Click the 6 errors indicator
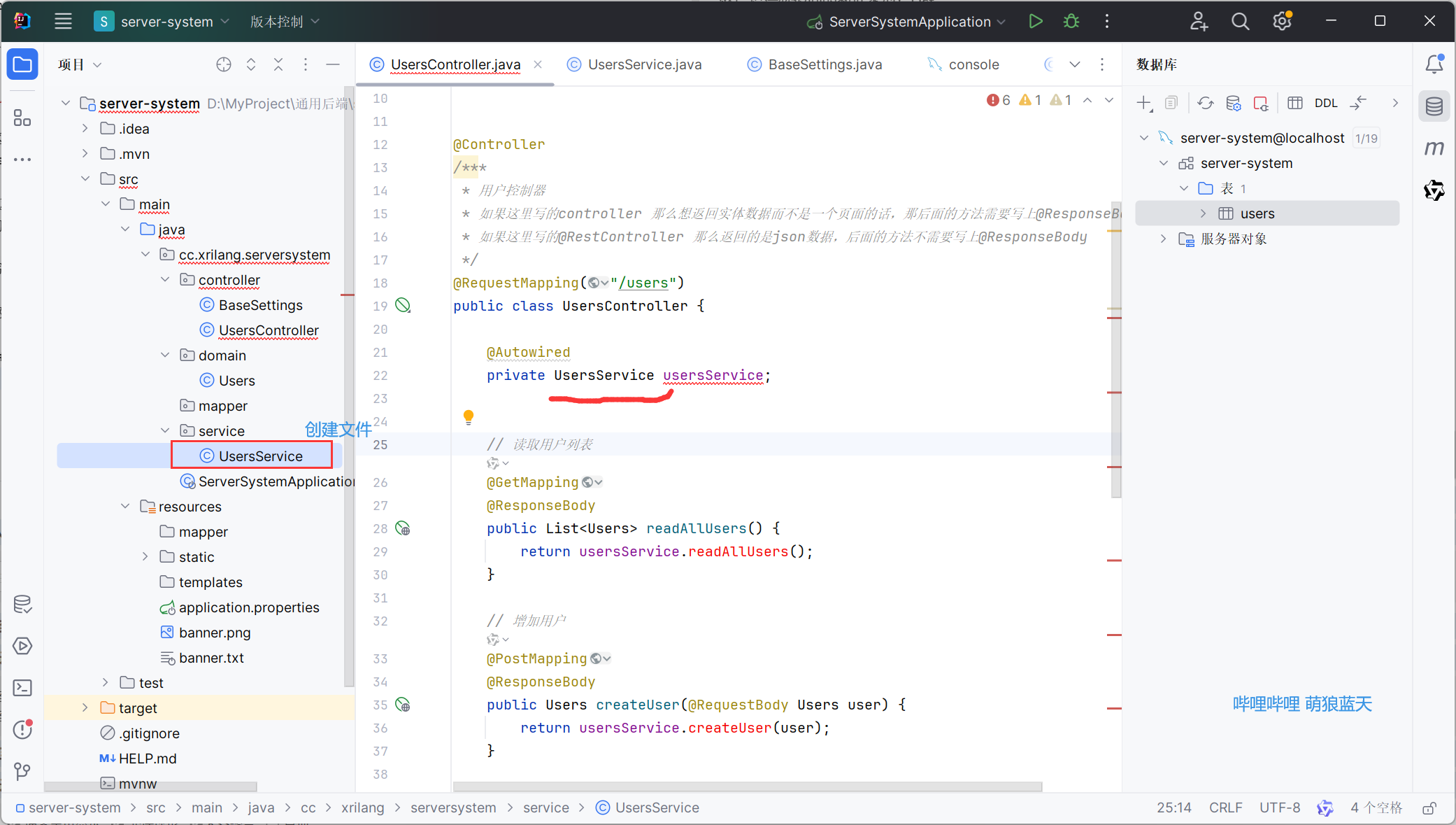 click(x=998, y=100)
